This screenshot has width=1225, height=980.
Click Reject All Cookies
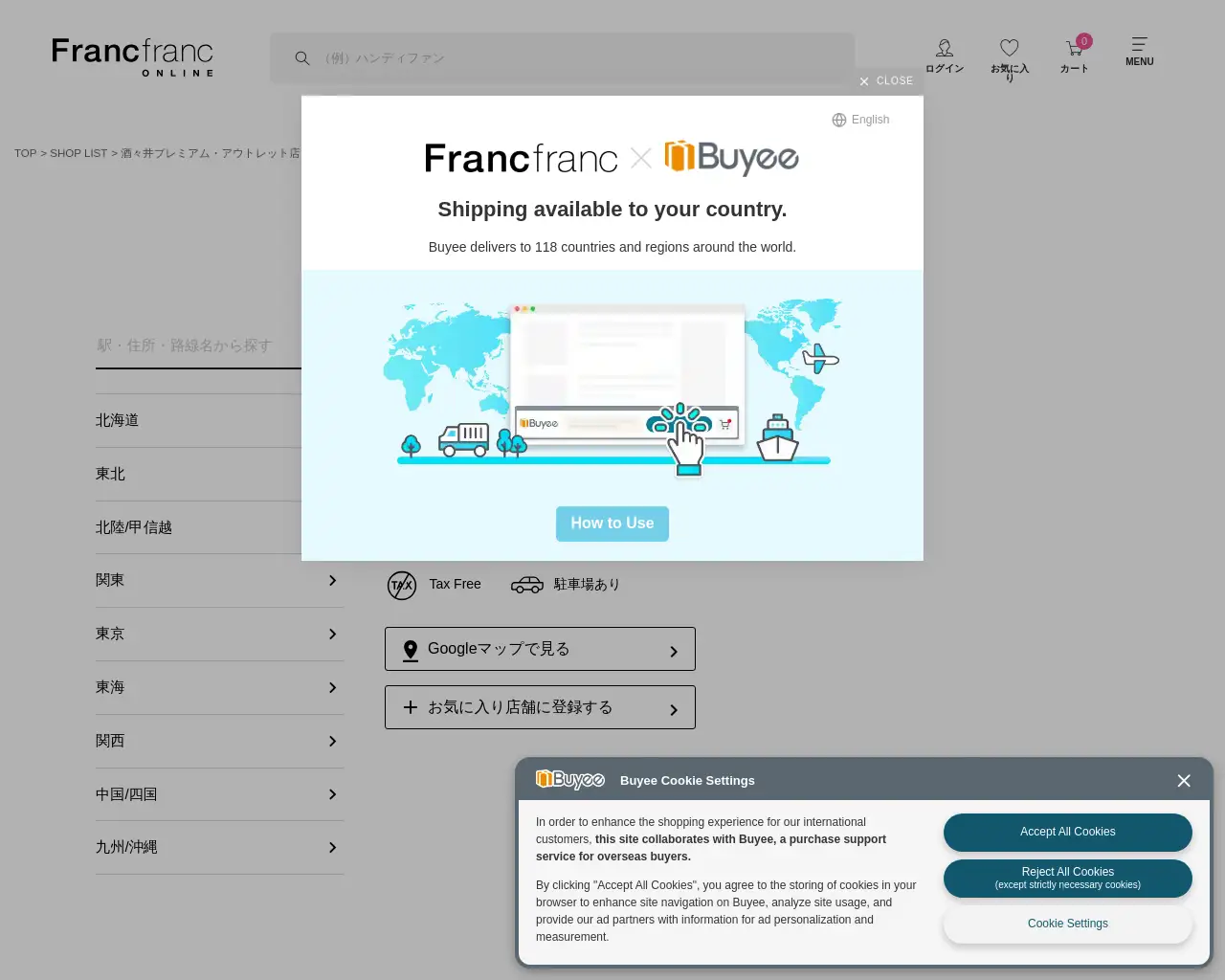(x=1068, y=879)
